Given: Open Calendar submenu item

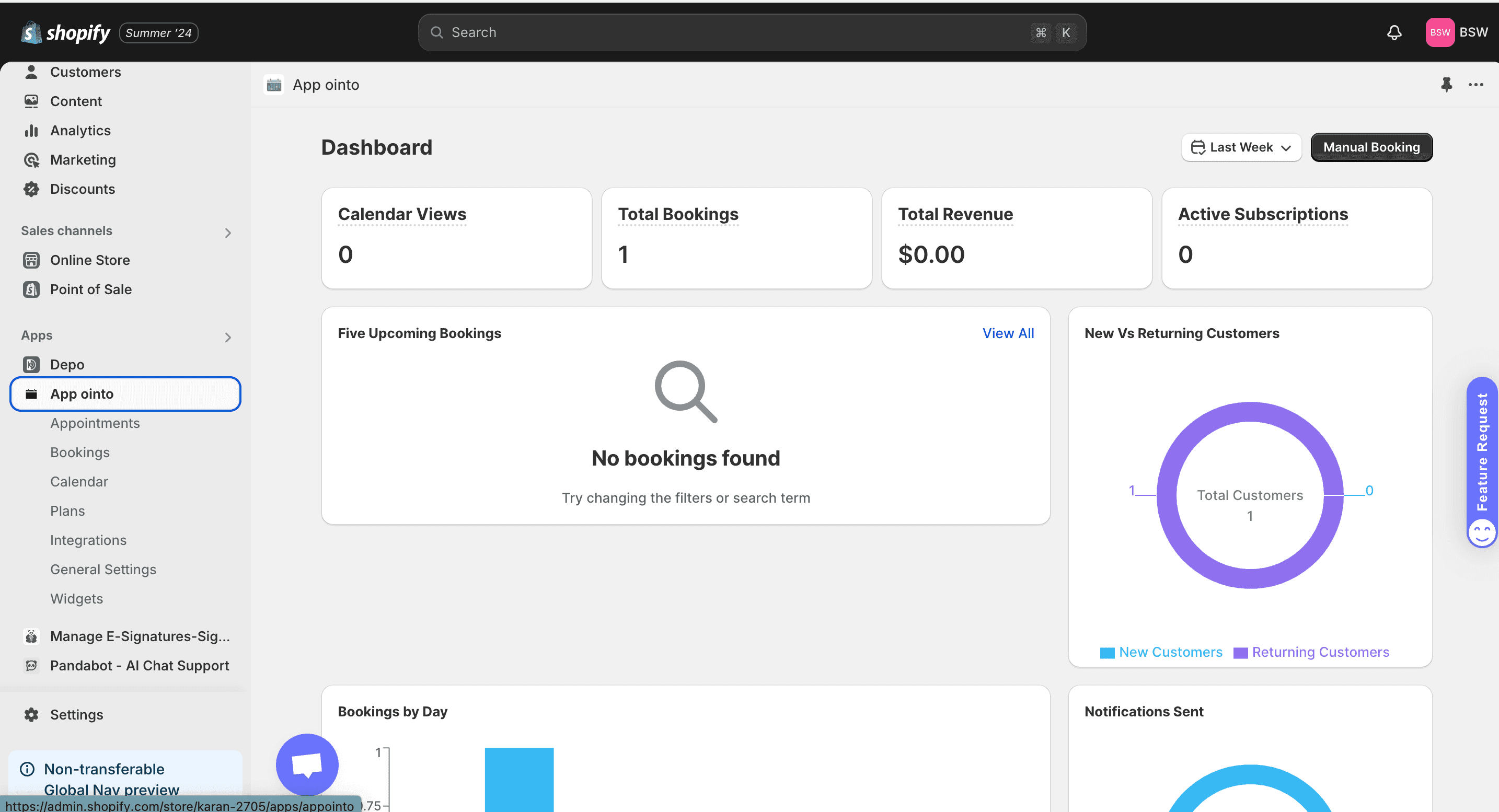Looking at the screenshot, I should coord(79,482).
